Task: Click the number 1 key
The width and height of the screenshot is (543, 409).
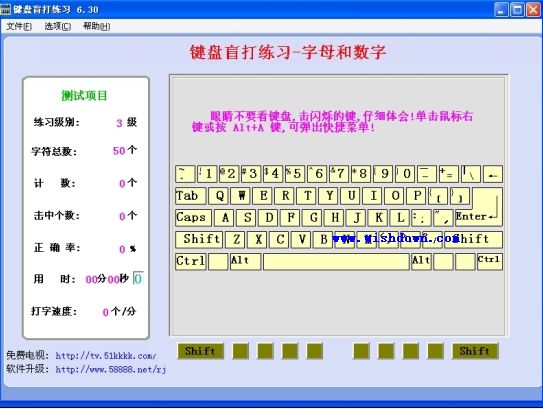Action: click(x=207, y=174)
